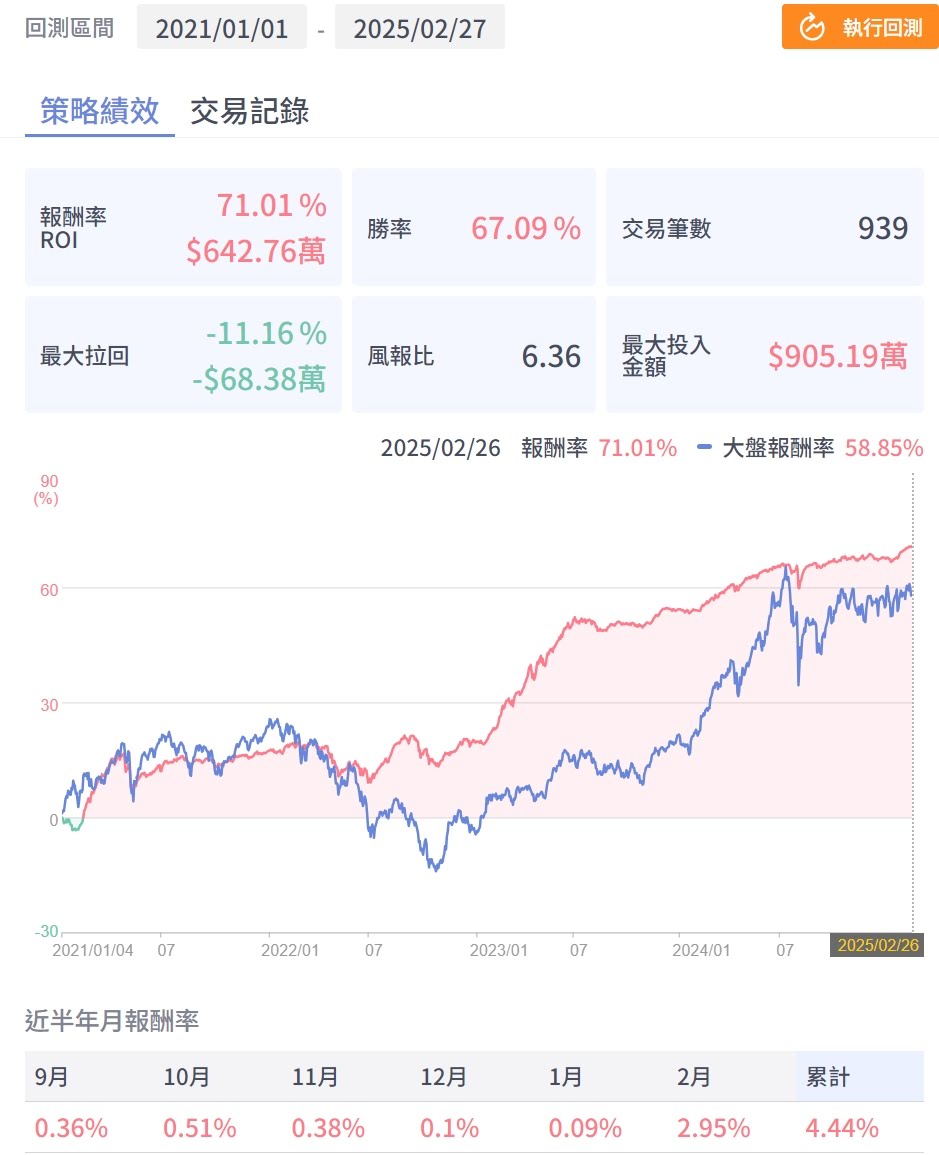Click the 最大拉回 stat card
This screenshot has width=939, height=1155.
[x=183, y=355]
